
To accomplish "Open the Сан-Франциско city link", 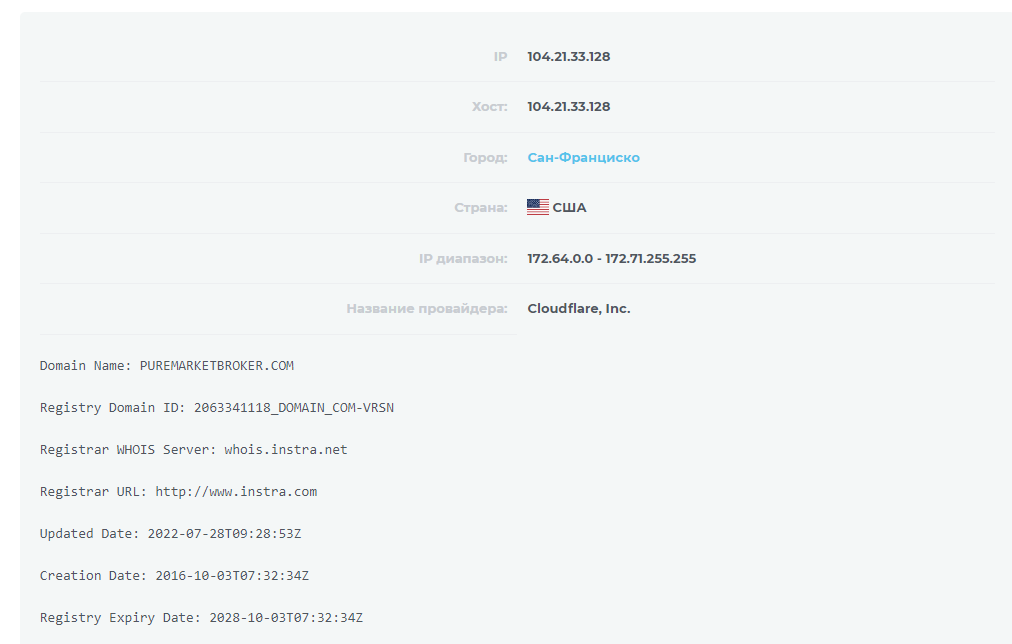I will 583,157.
